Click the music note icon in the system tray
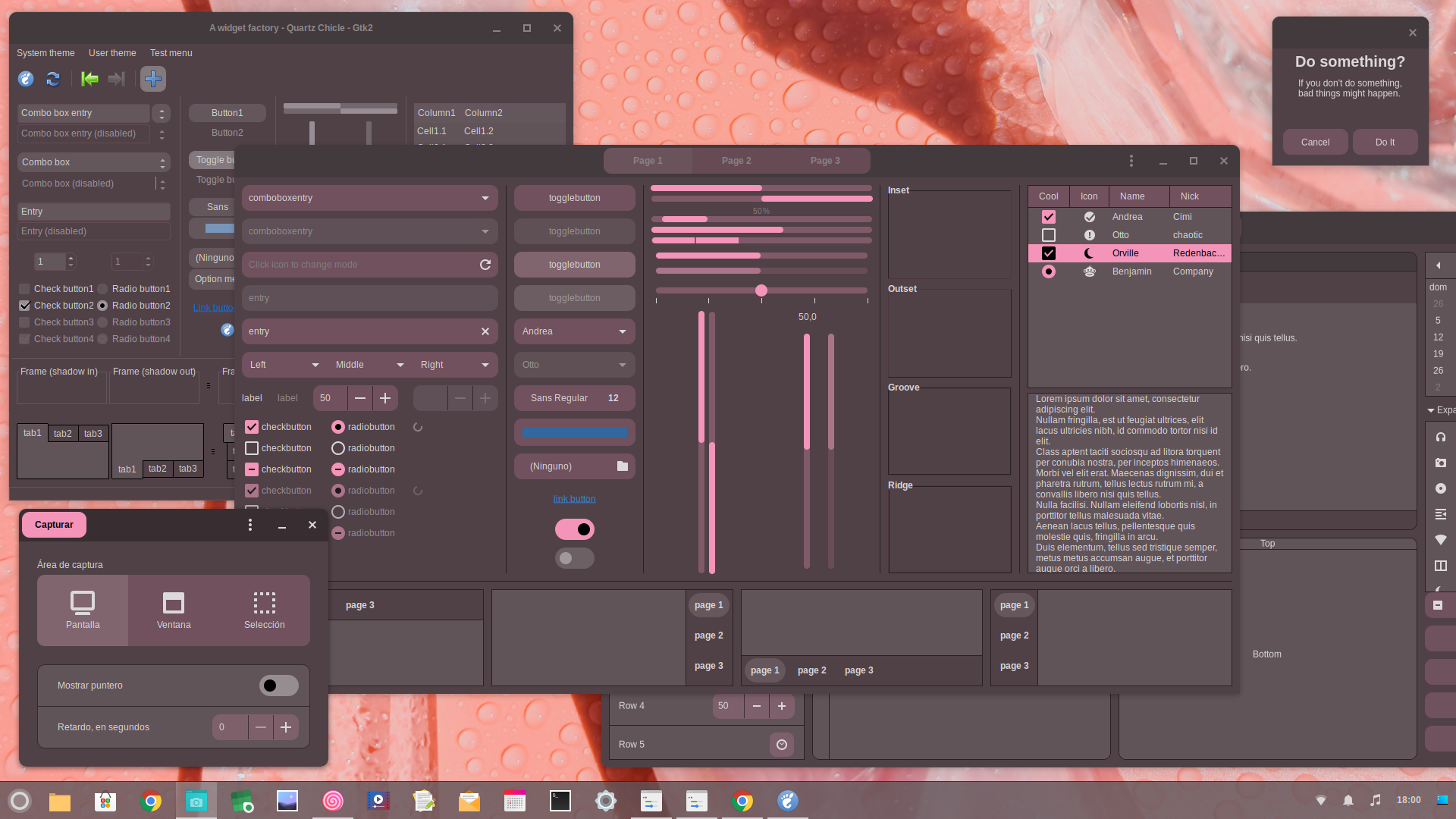 pos(1376,800)
